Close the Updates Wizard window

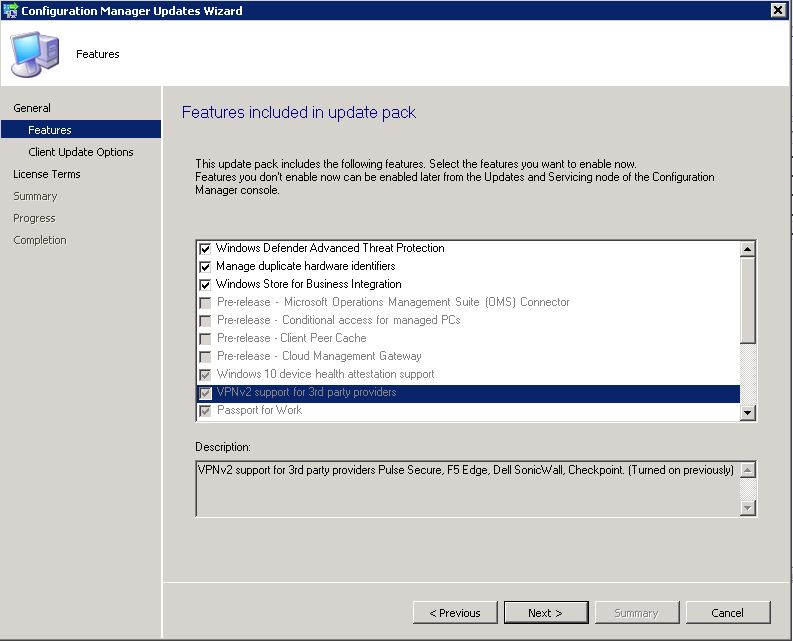point(778,10)
